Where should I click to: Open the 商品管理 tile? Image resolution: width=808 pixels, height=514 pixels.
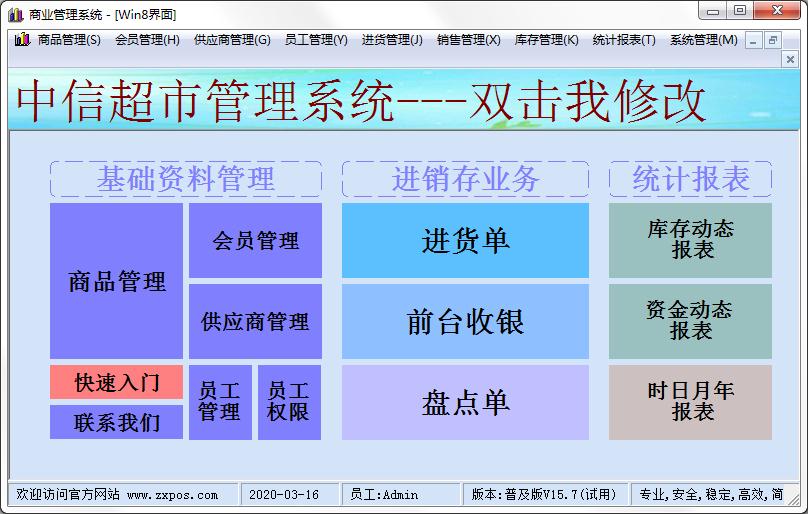[x=116, y=281]
